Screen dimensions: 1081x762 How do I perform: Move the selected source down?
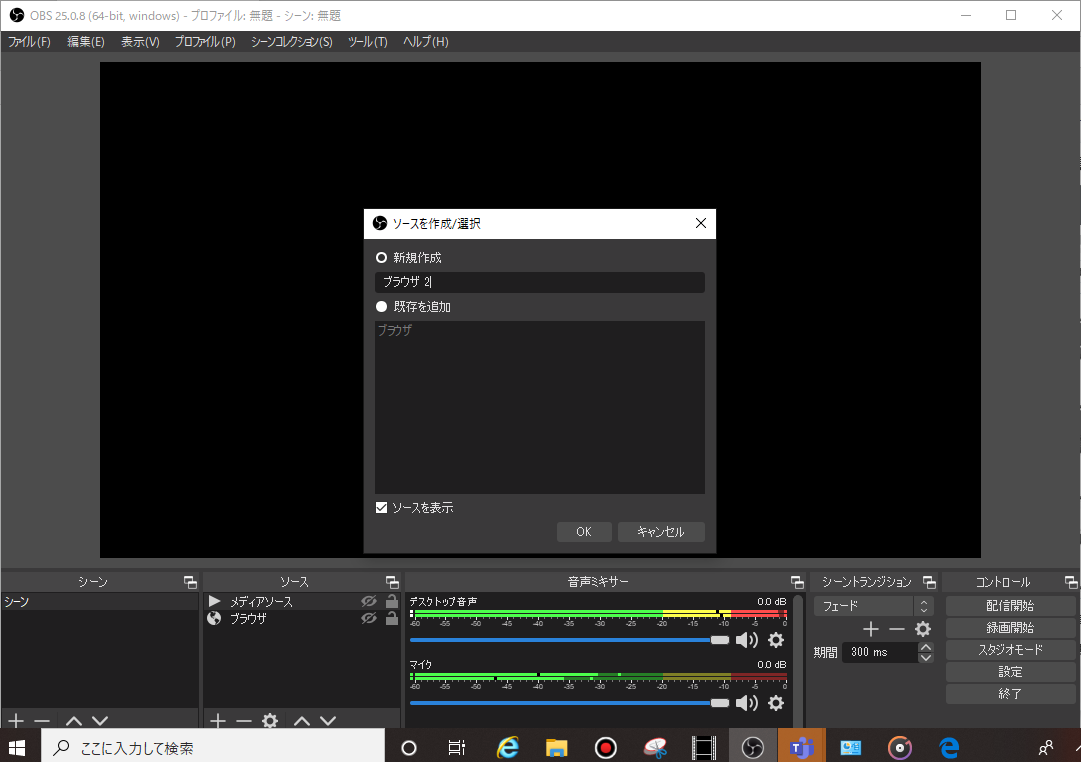pos(328,721)
